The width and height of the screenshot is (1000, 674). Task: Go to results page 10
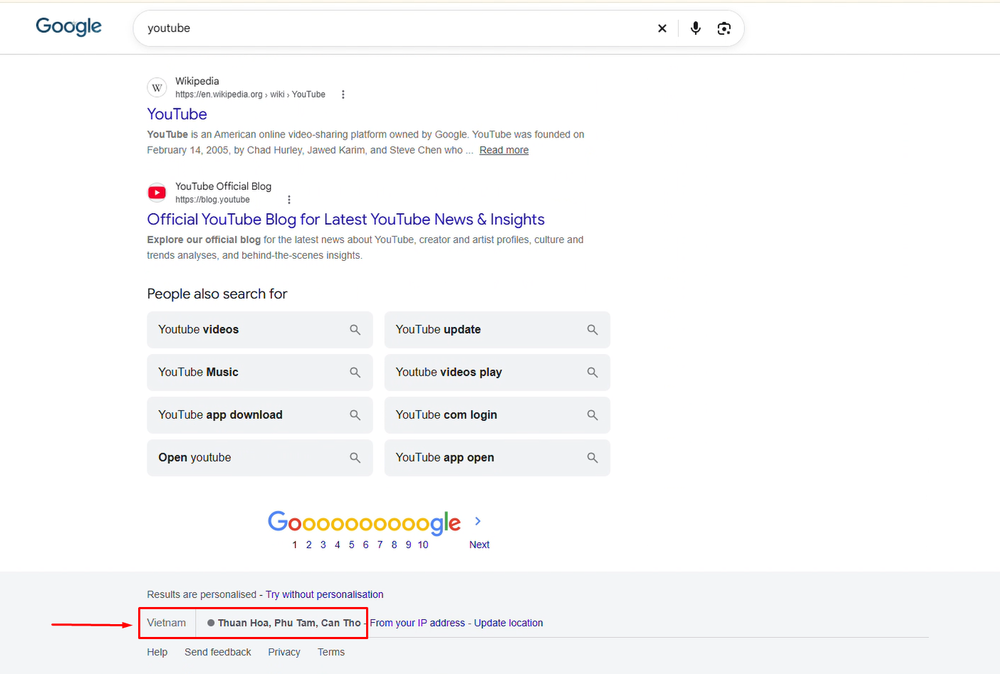[423, 545]
